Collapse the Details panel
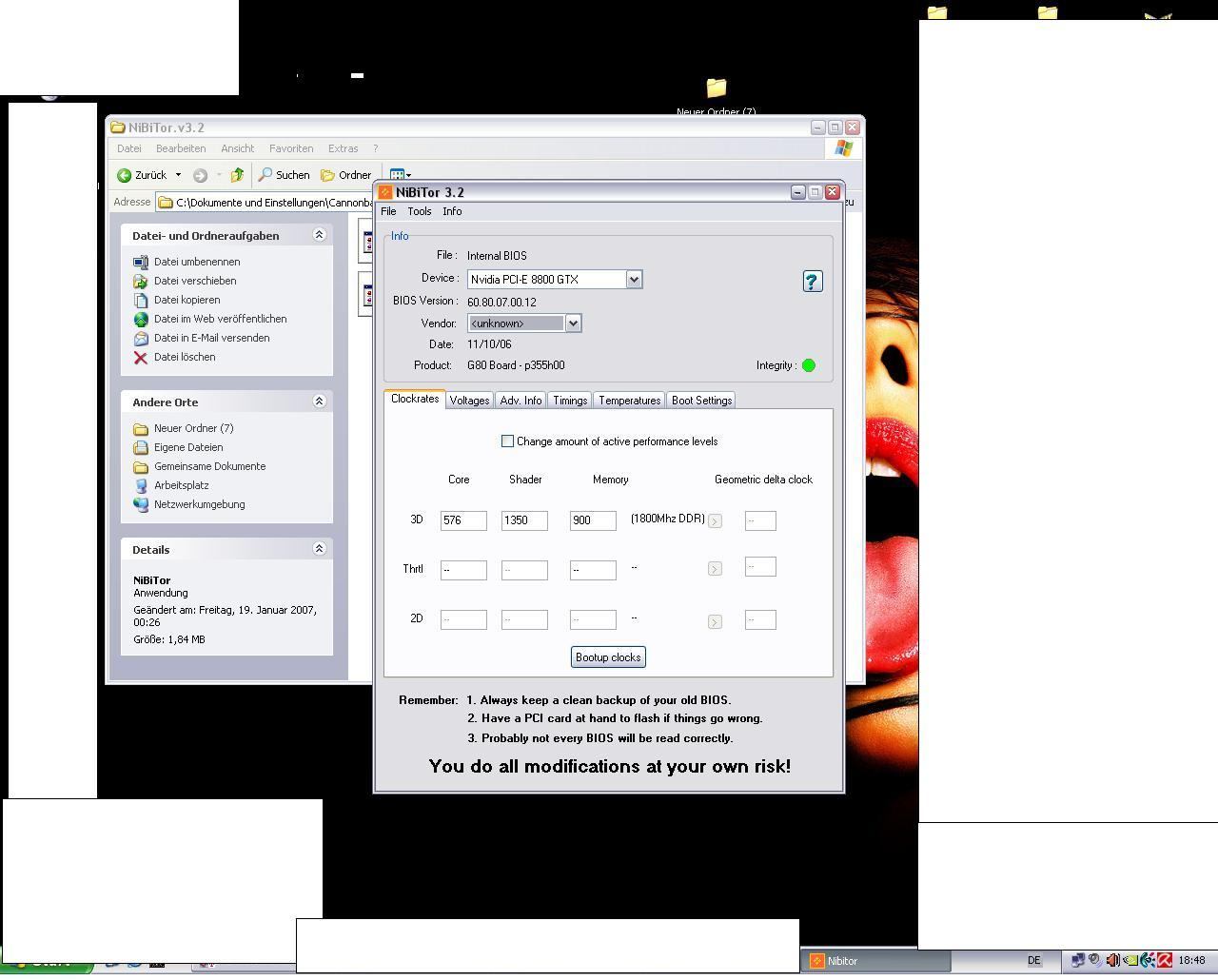 [x=319, y=549]
